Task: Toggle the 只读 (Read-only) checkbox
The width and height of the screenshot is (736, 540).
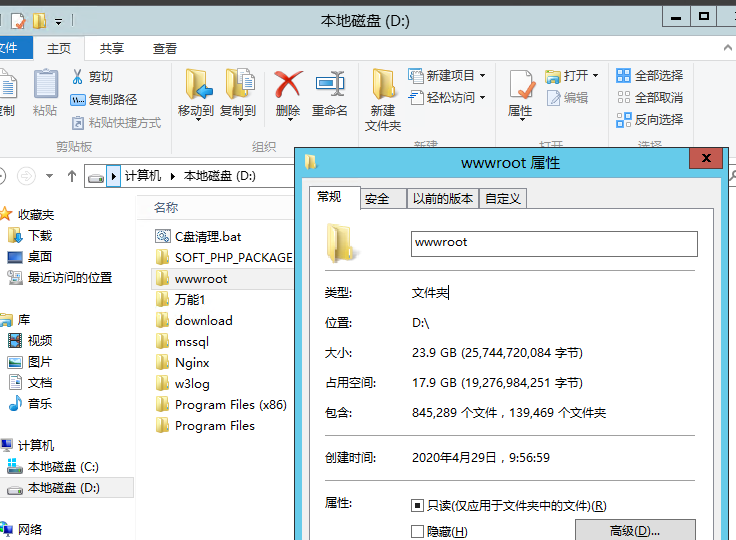Action: tap(418, 506)
